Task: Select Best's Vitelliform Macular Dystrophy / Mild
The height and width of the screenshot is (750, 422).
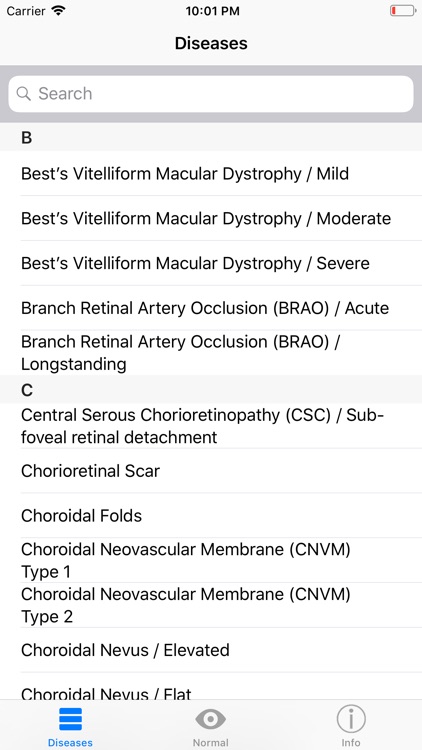Action: (x=211, y=173)
